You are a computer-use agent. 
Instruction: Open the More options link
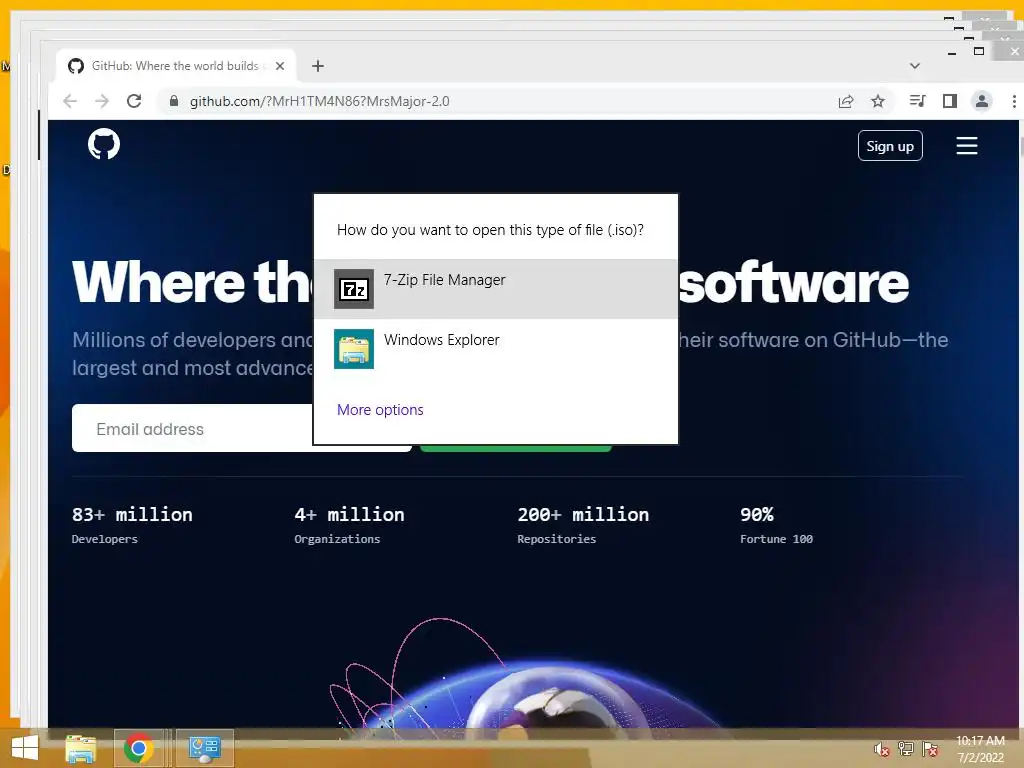tap(380, 409)
